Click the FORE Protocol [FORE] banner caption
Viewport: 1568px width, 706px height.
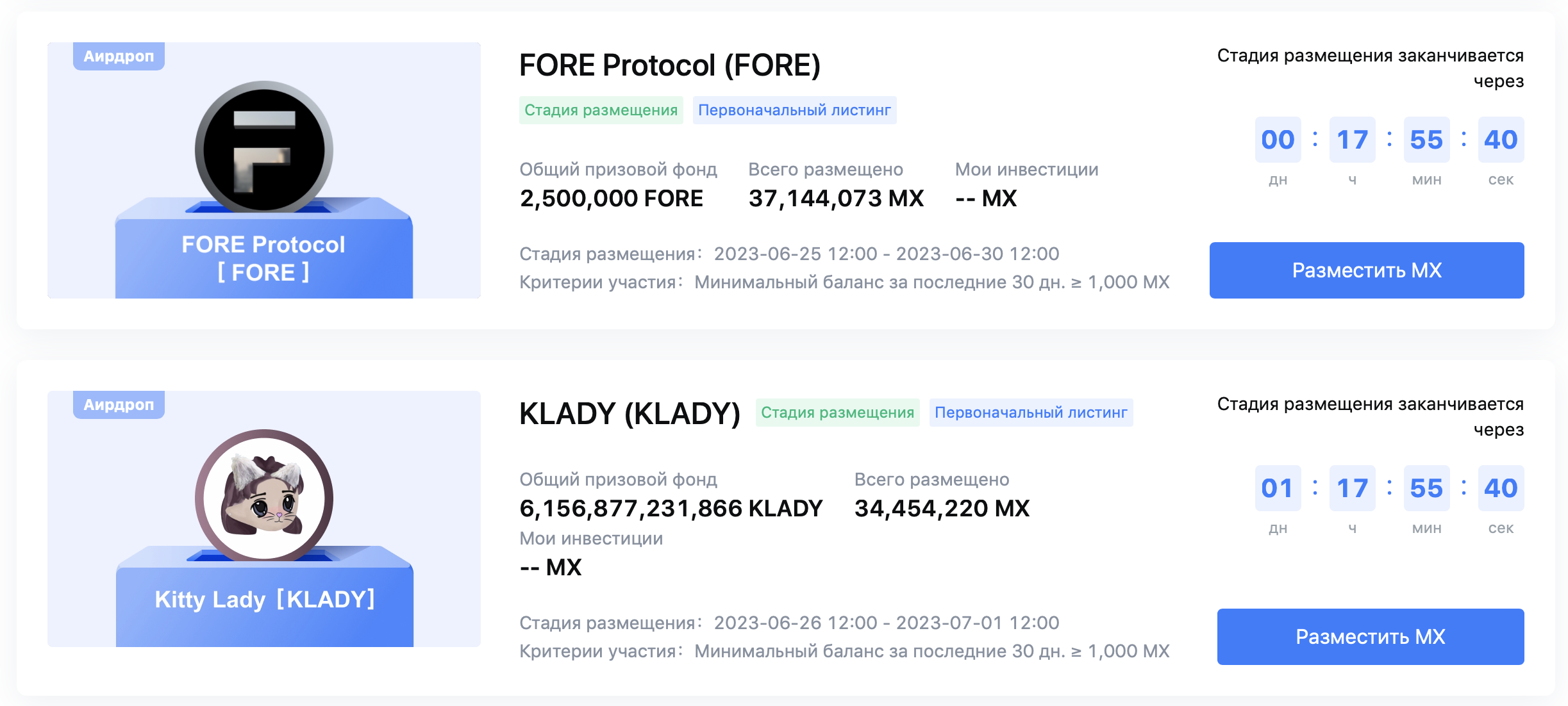coord(263,258)
